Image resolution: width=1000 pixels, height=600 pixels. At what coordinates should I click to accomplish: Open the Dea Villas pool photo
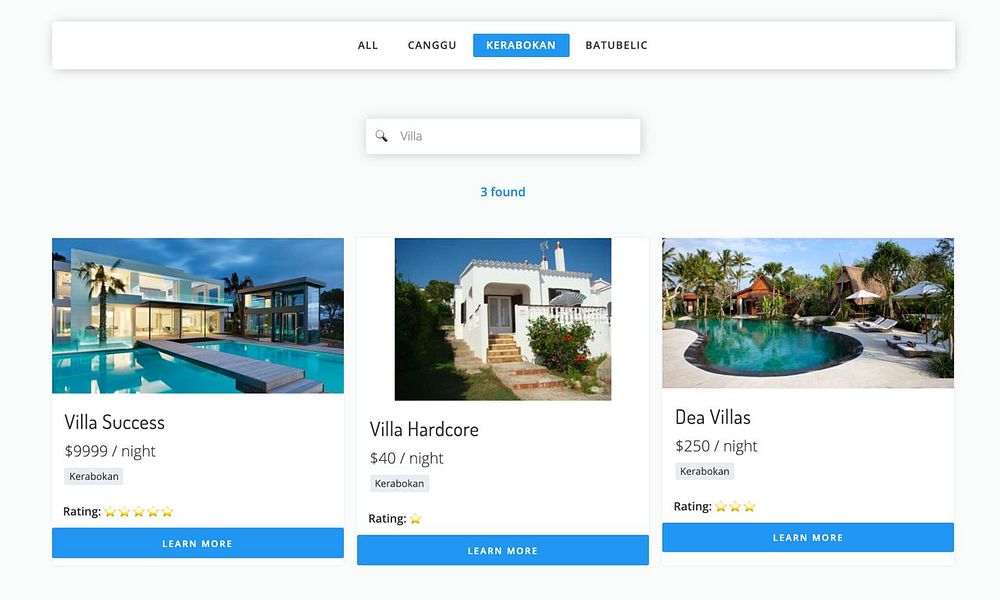point(808,313)
